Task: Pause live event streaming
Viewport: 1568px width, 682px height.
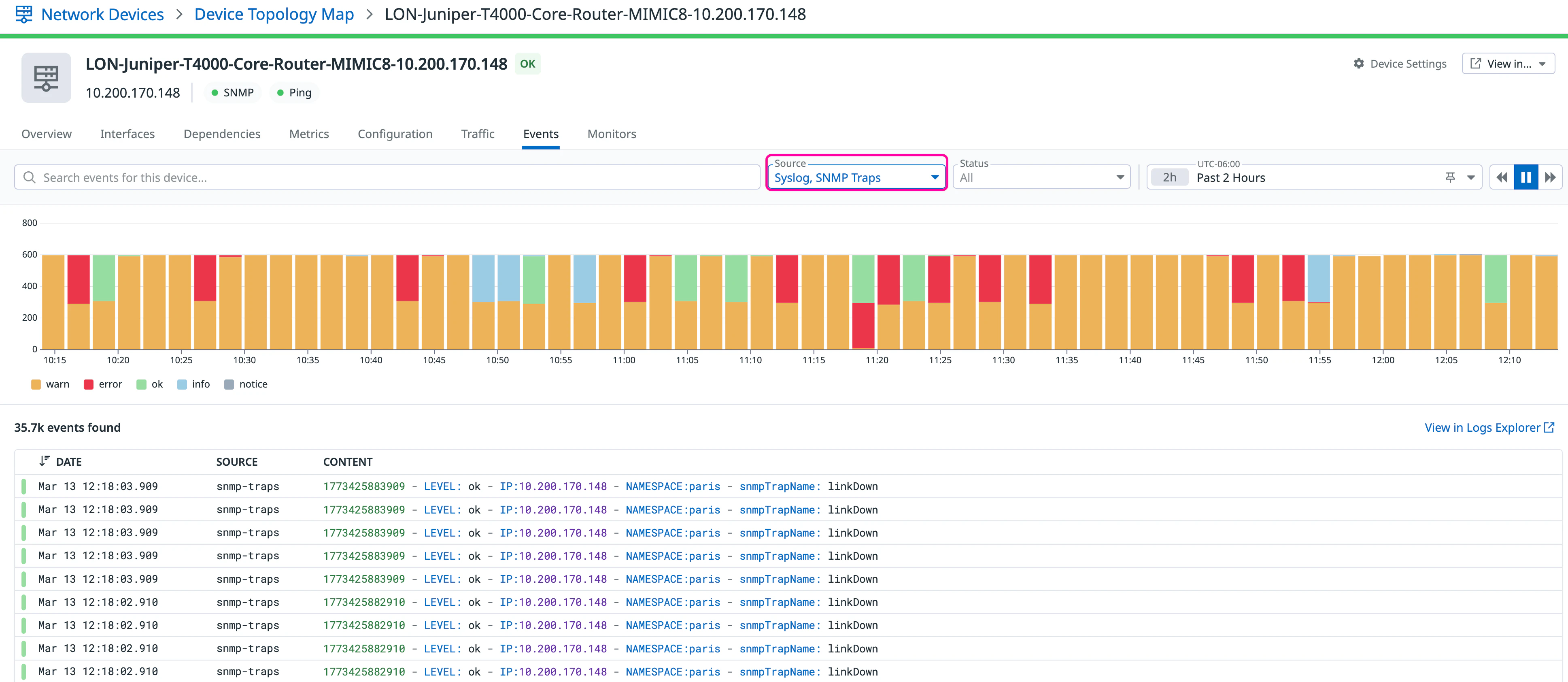Action: pos(1526,177)
